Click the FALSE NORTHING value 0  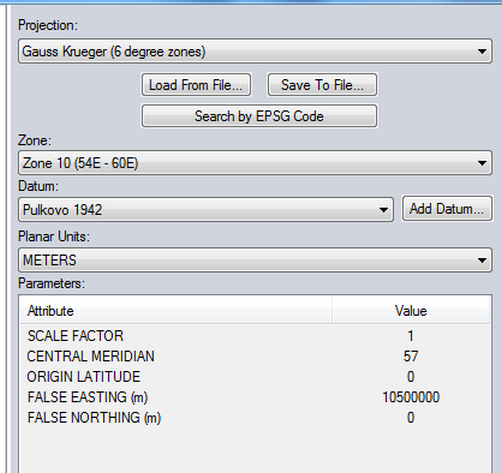411,418
